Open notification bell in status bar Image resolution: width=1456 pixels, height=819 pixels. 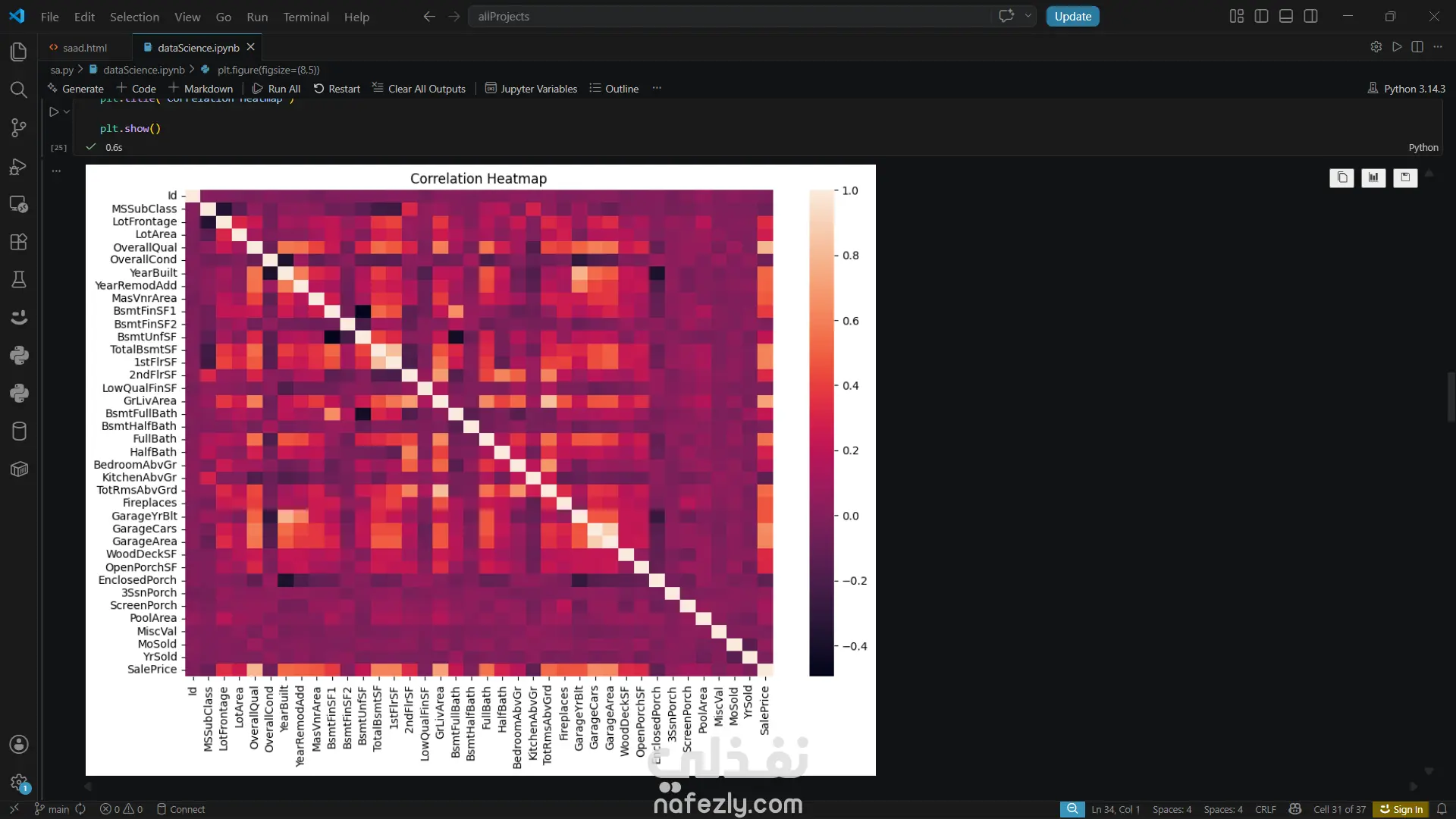[x=1442, y=809]
